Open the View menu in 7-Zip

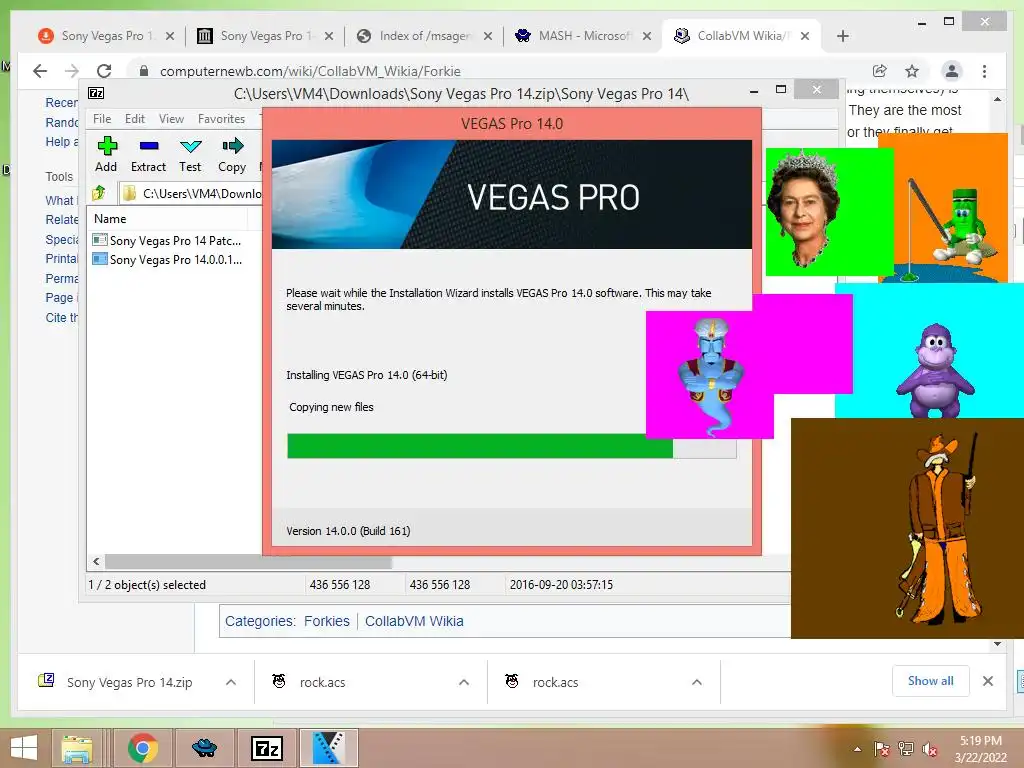pyautogui.click(x=171, y=119)
